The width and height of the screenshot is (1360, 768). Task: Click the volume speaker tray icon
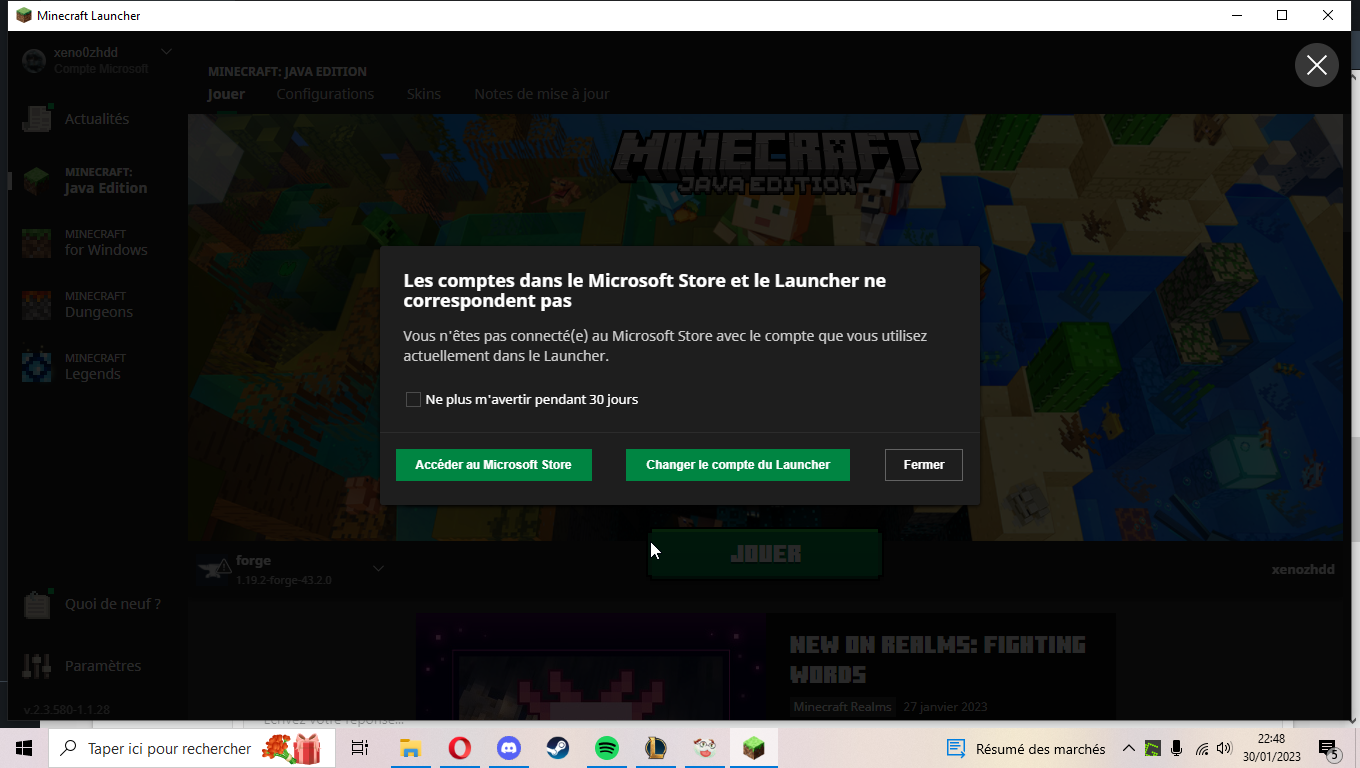point(1225,748)
